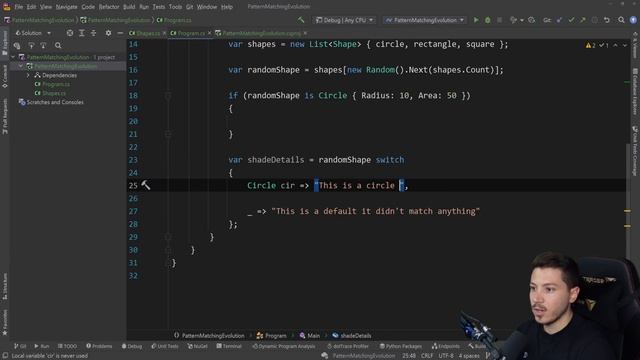Toggle code folding marker on line 21

pyautogui.click(x=168, y=134)
